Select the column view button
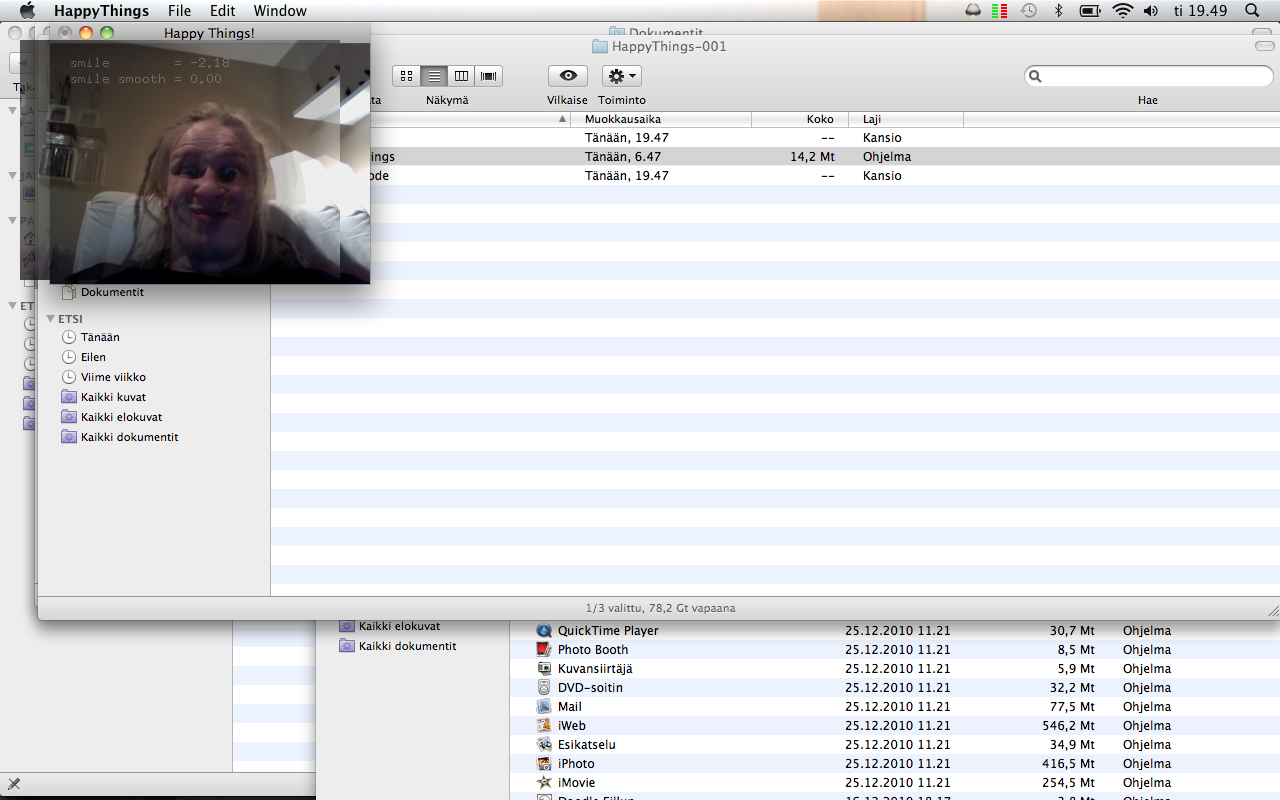 click(461, 76)
